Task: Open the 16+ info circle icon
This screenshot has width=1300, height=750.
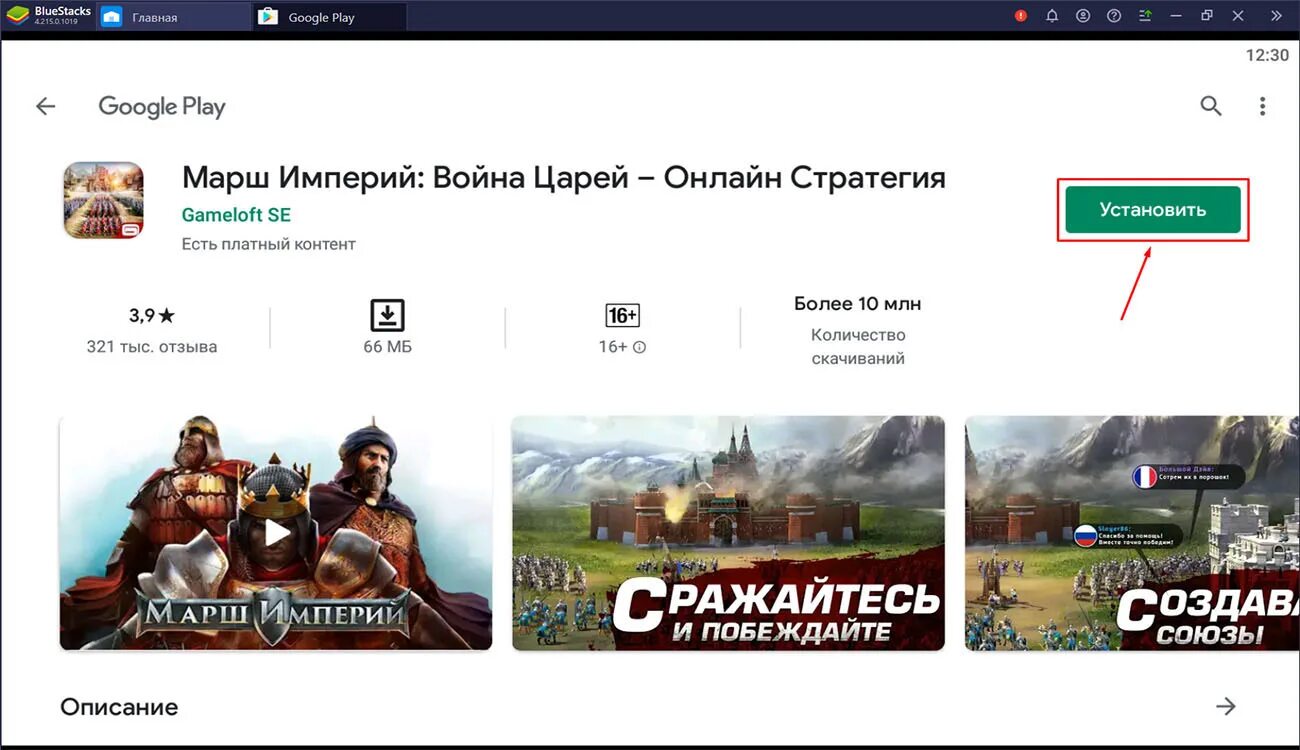Action: (640, 347)
